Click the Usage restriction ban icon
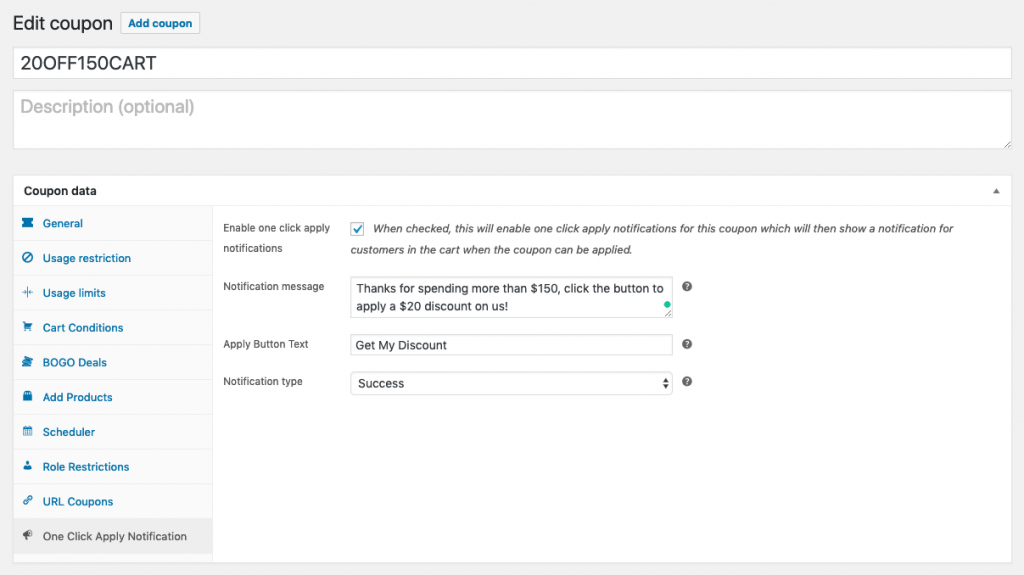Viewport: 1024px width, 575px height. pyautogui.click(x=28, y=258)
